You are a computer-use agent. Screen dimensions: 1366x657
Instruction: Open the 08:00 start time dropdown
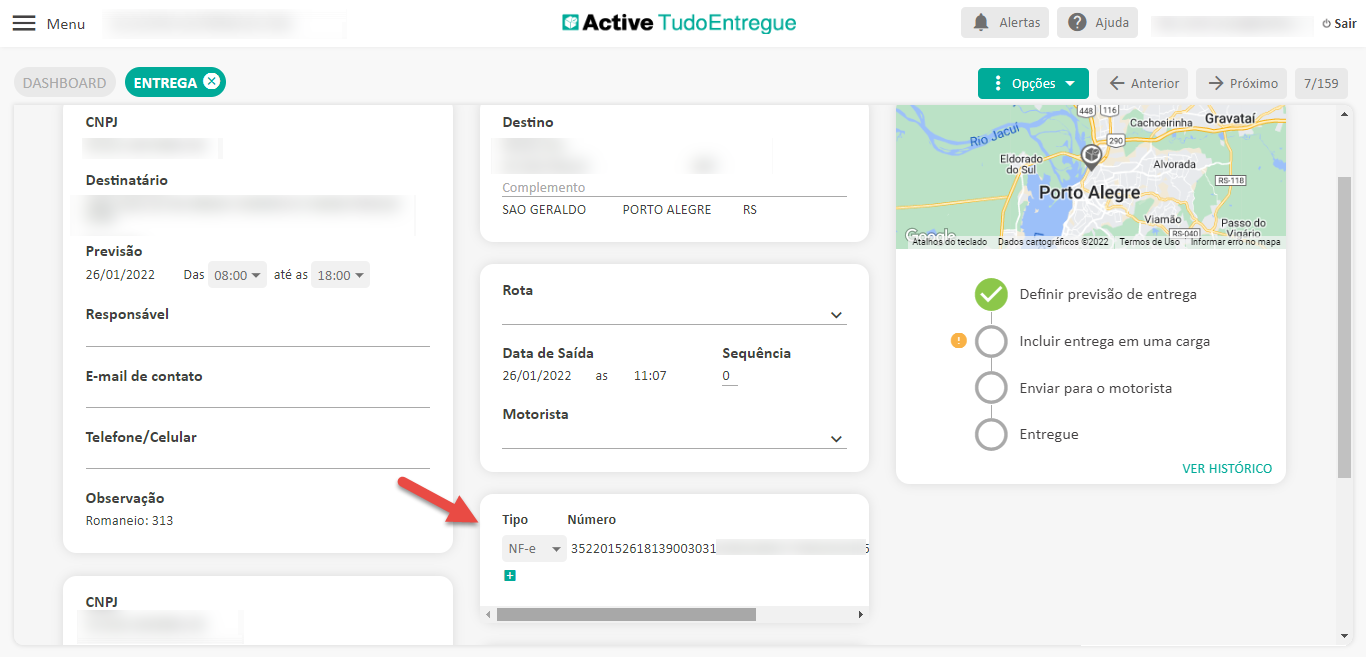click(x=237, y=275)
